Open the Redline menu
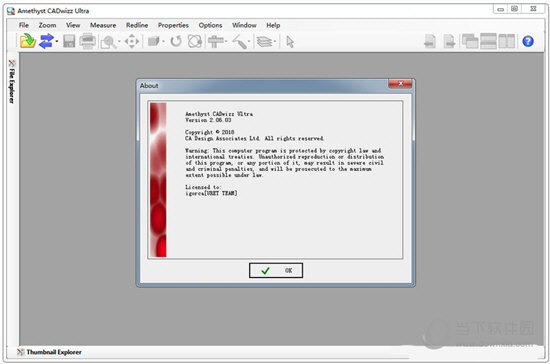Screen dimensions: 550x364 coord(137,25)
